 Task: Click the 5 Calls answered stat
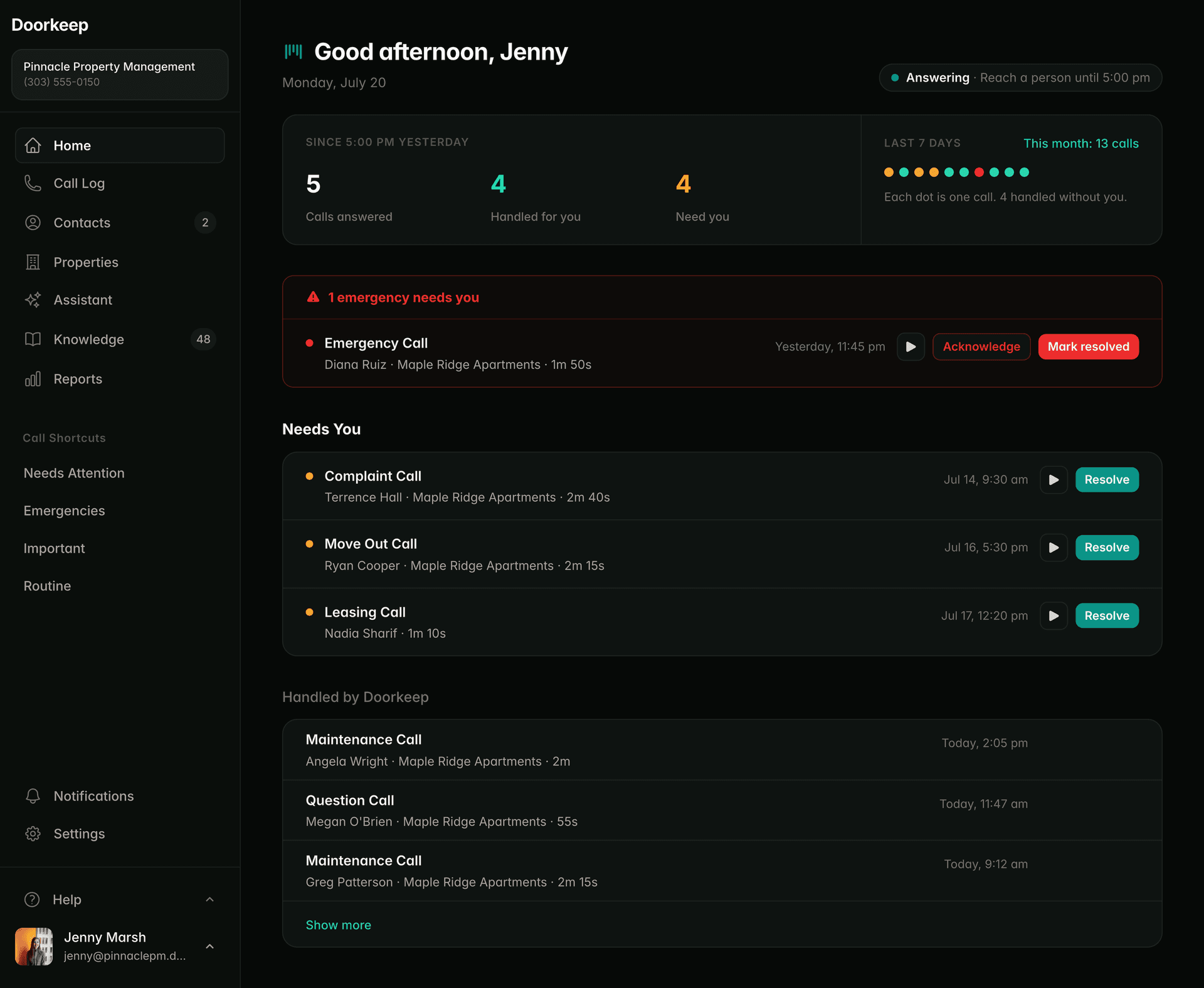pos(349,198)
